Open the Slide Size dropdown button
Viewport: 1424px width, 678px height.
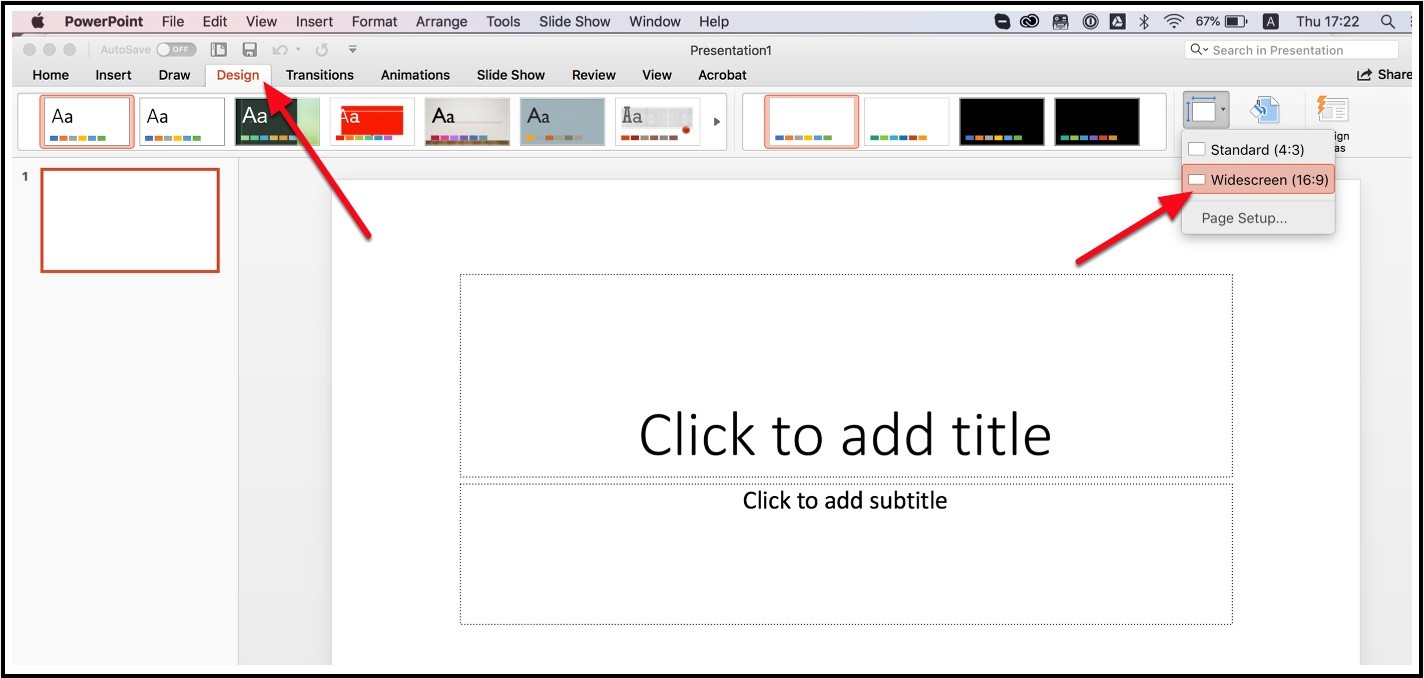pos(1206,111)
